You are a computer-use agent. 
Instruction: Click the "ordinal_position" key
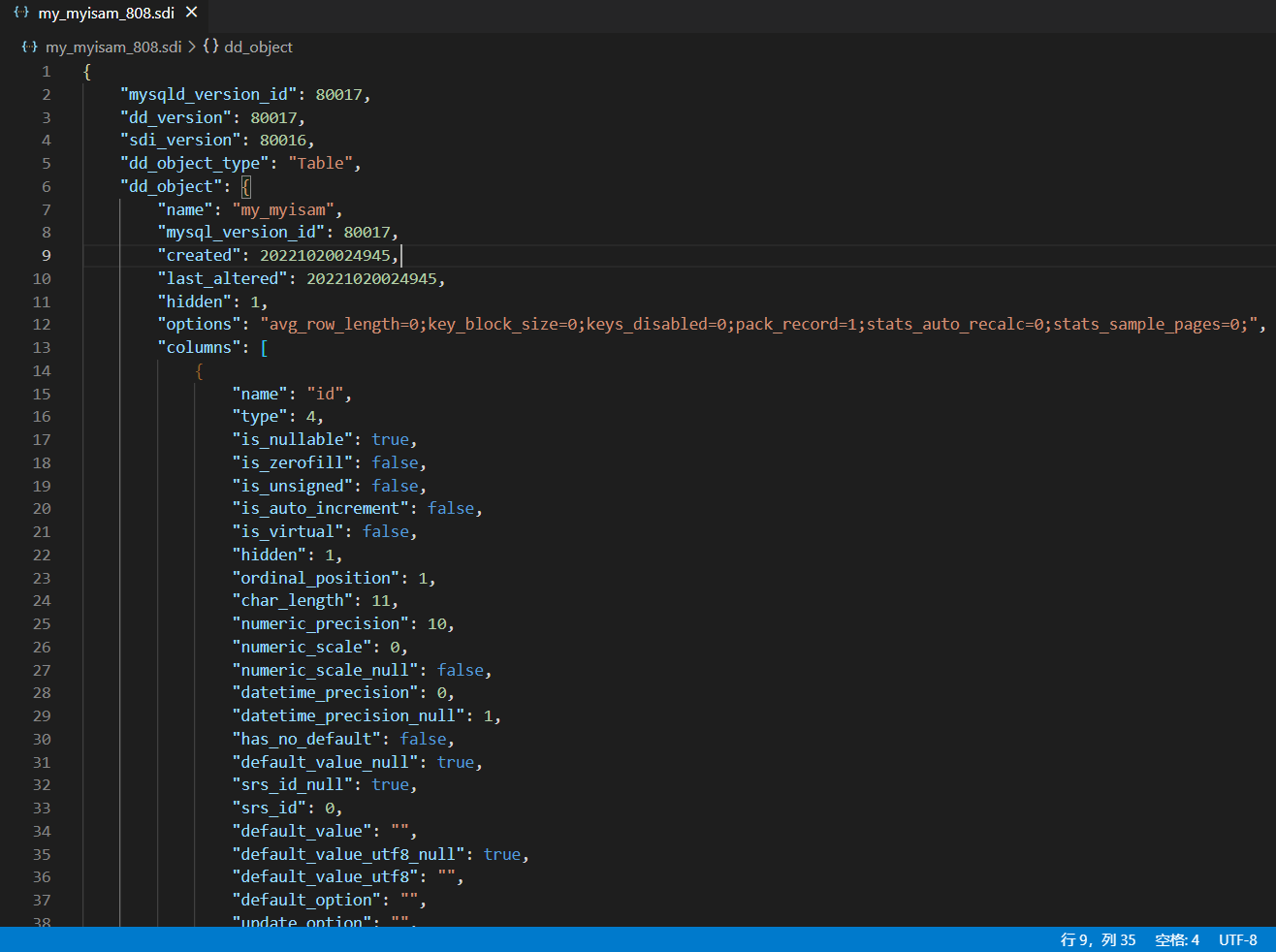pyautogui.click(x=316, y=579)
